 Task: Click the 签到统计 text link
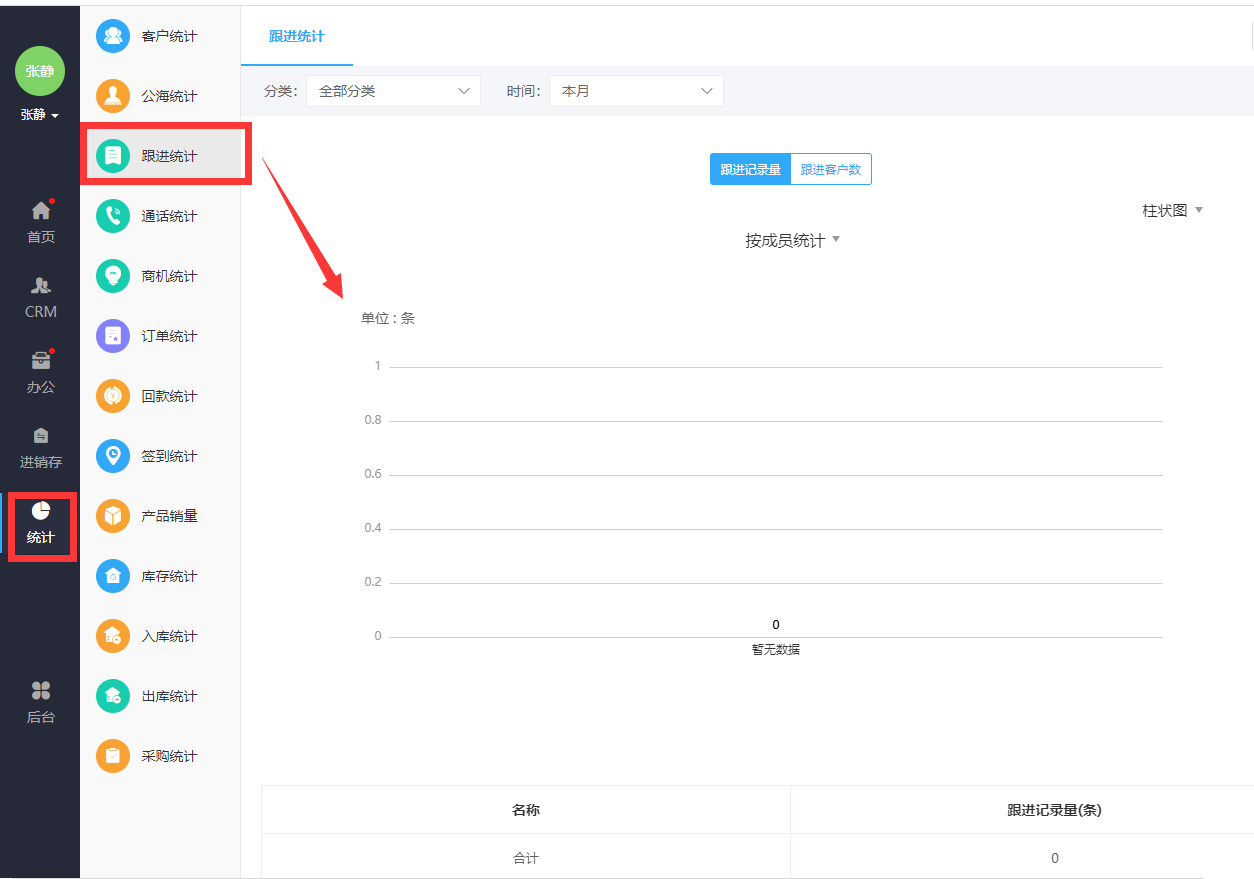tap(169, 456)
